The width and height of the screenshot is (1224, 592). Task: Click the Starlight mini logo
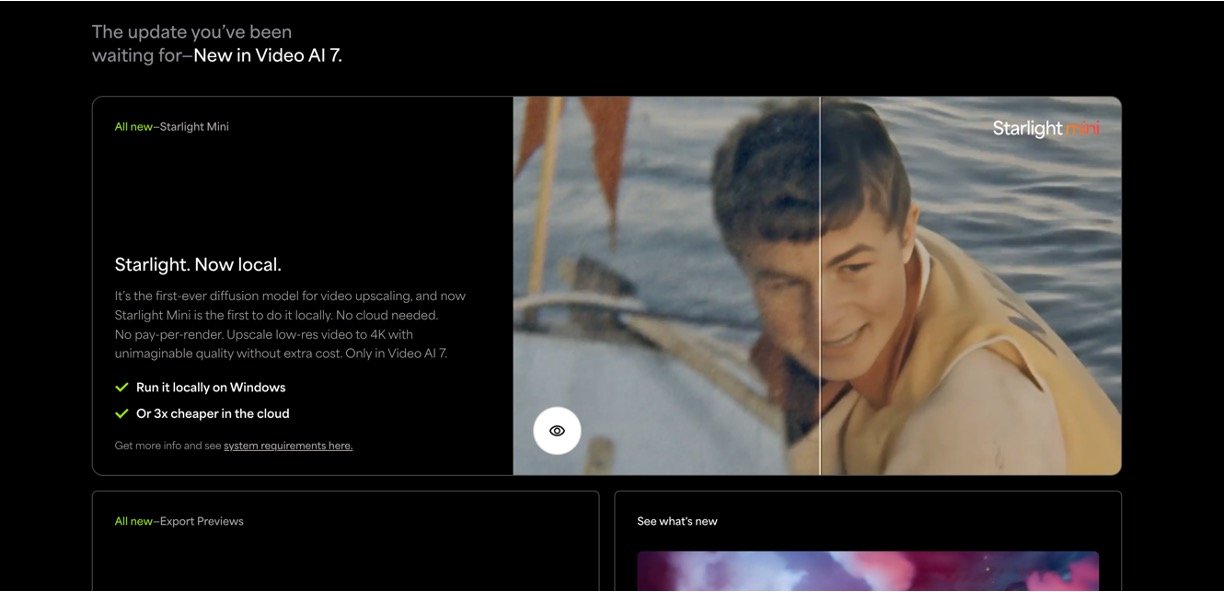(x=1046, y=129)
